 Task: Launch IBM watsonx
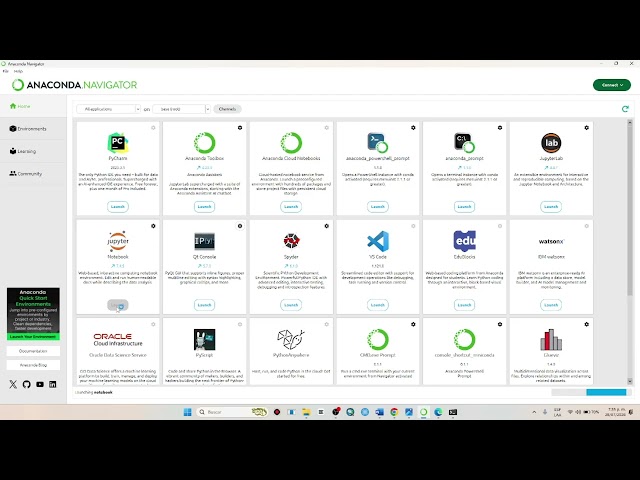pos(551,305)
